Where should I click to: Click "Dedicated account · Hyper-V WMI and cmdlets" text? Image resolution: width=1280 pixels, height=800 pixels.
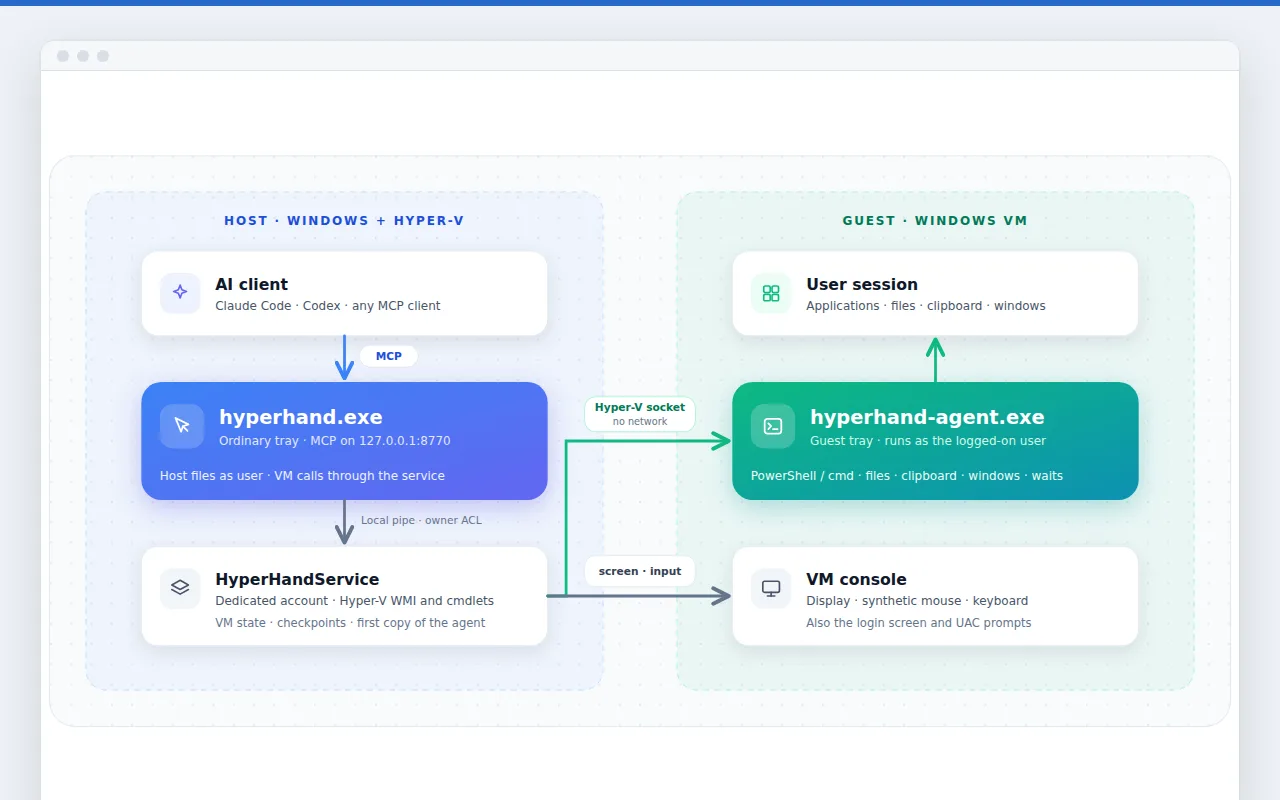tap(355, 601)
